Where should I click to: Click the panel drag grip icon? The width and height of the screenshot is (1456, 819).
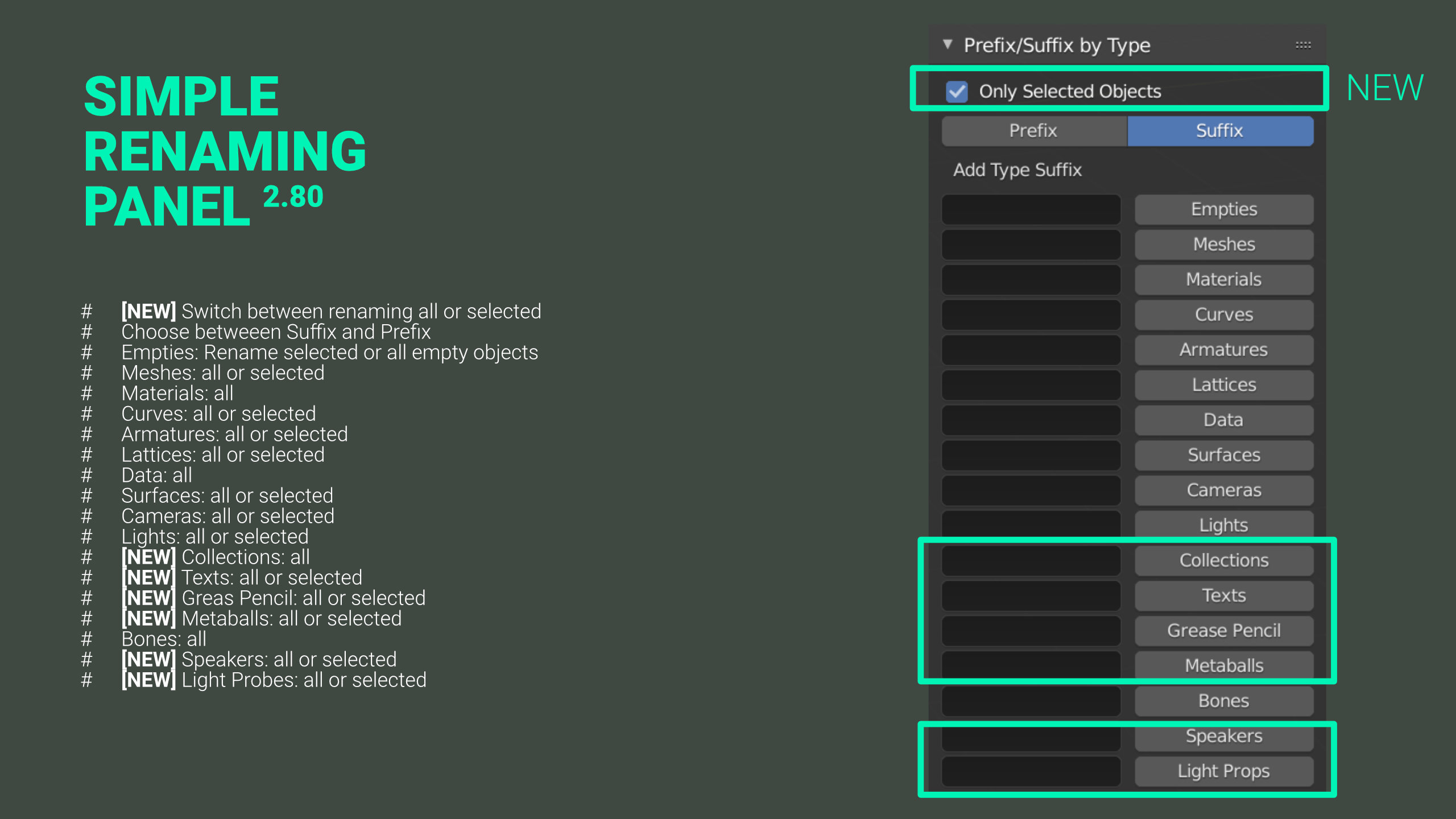coord(1303,45)
